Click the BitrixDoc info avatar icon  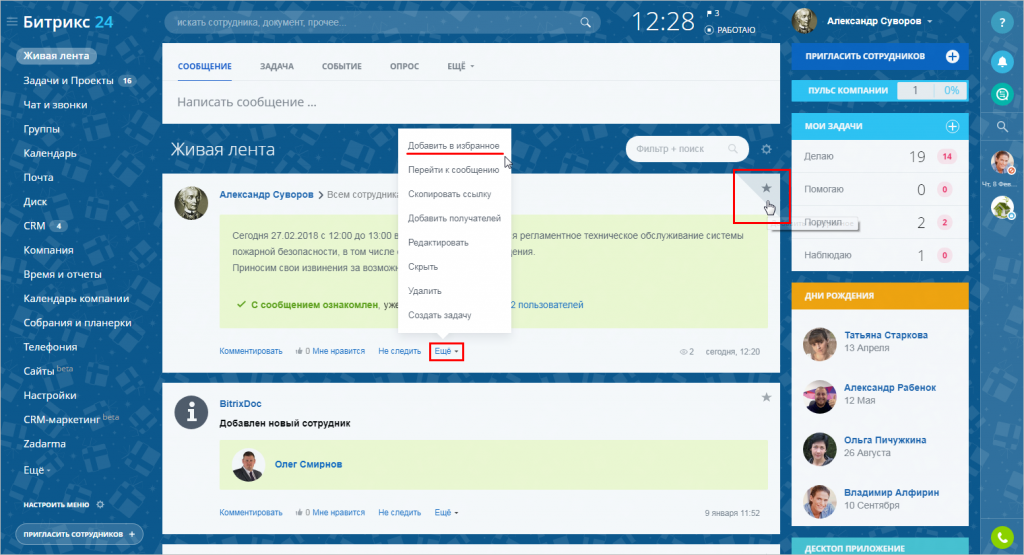pyautogui.click(x=191, y=412)
